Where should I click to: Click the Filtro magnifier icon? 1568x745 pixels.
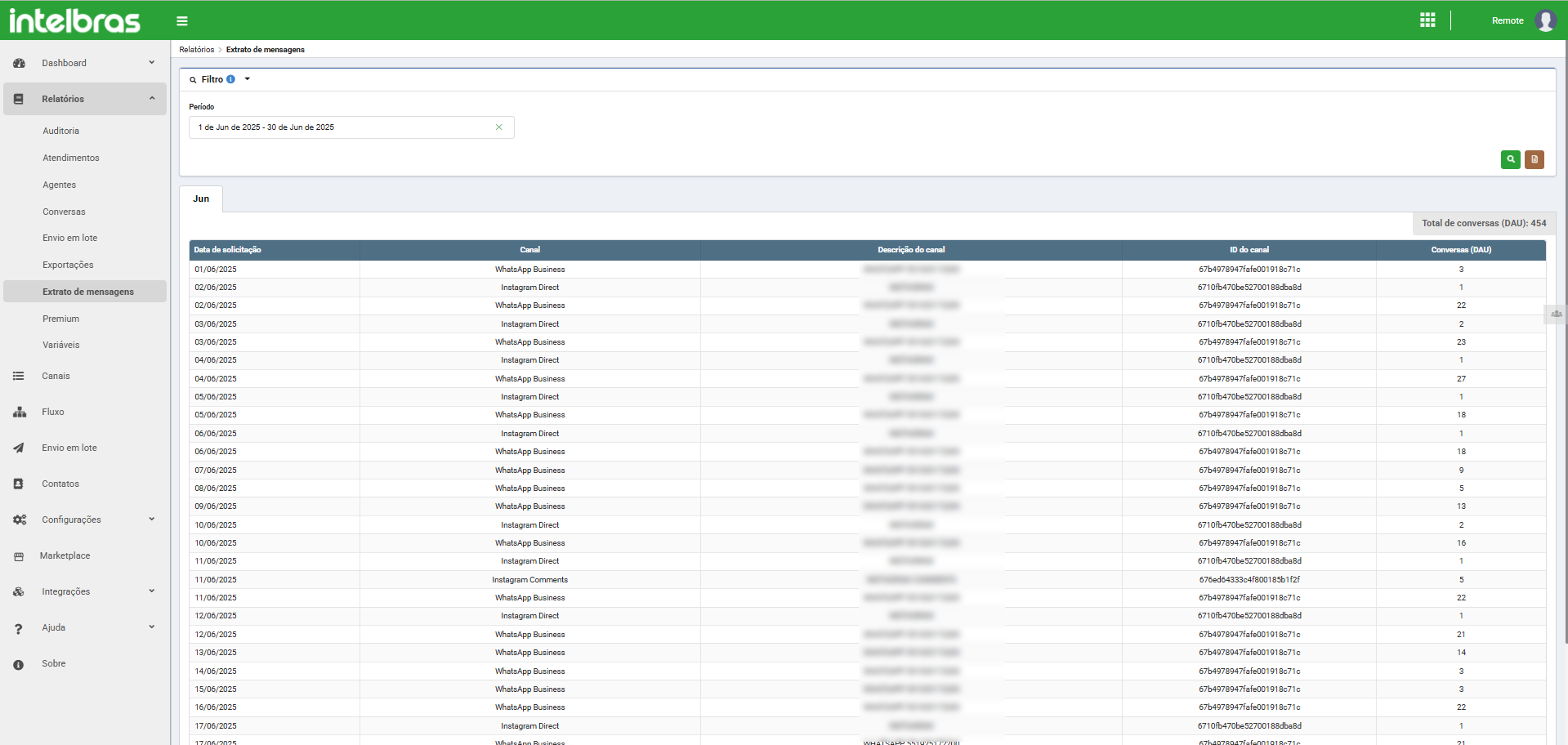[x=193, y=80]
